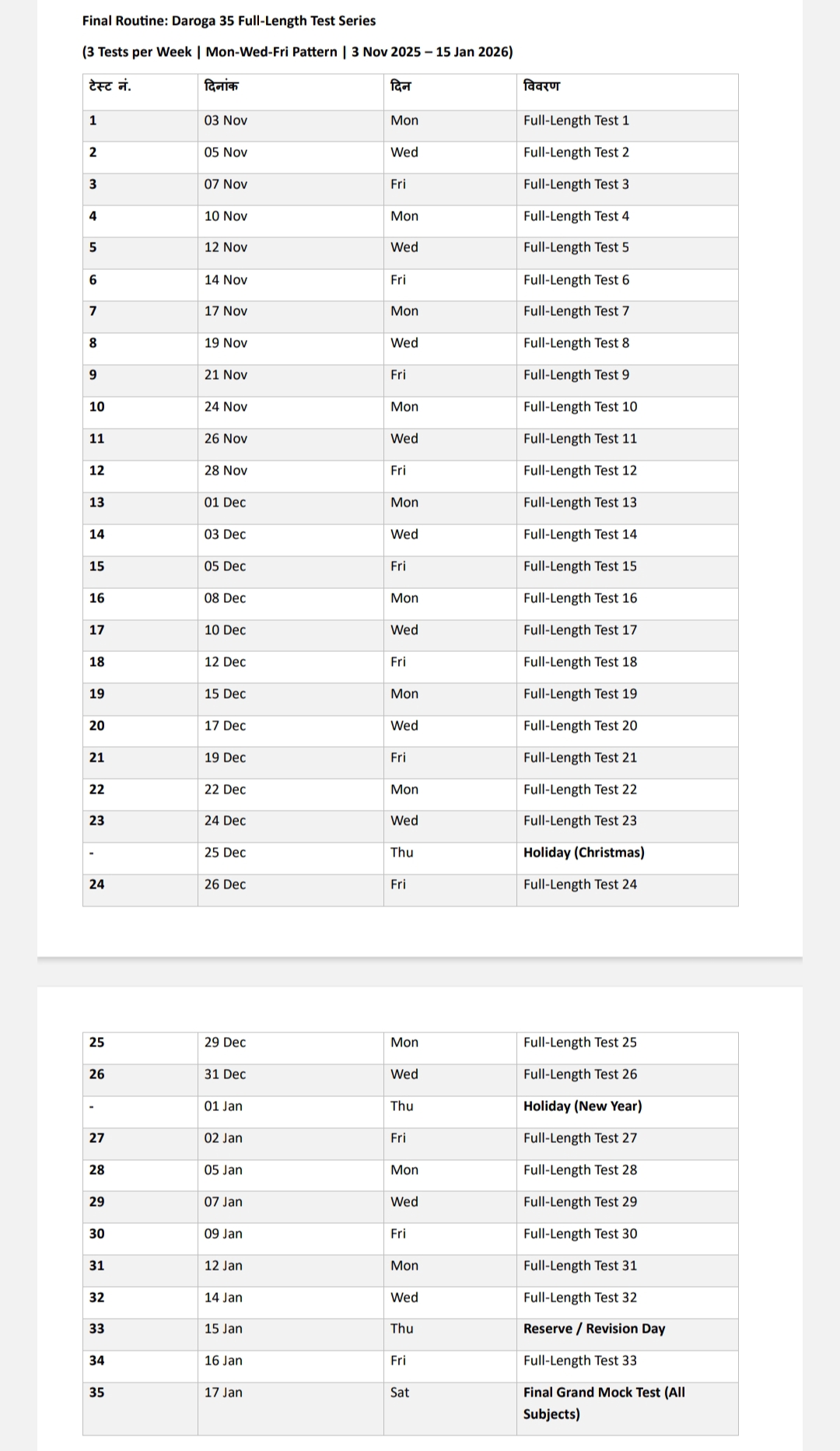Click the '01 Dec' date cell
This screenshot has height=1451, width=840.
(225, 503)
